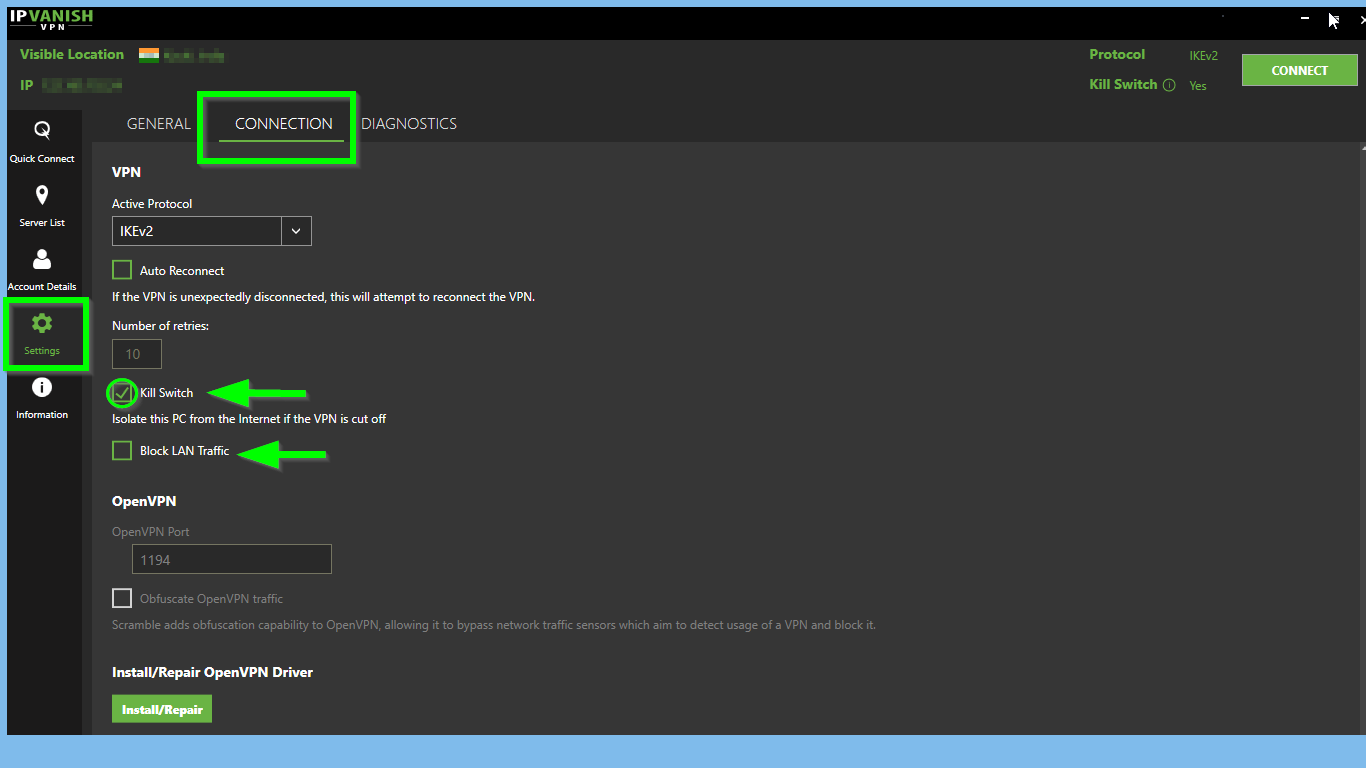The width and height of the screenshot is (1366, 768).
Task: Click the IPVanish VPN logo
Action: pyautogui.click(x=50, y=20)
